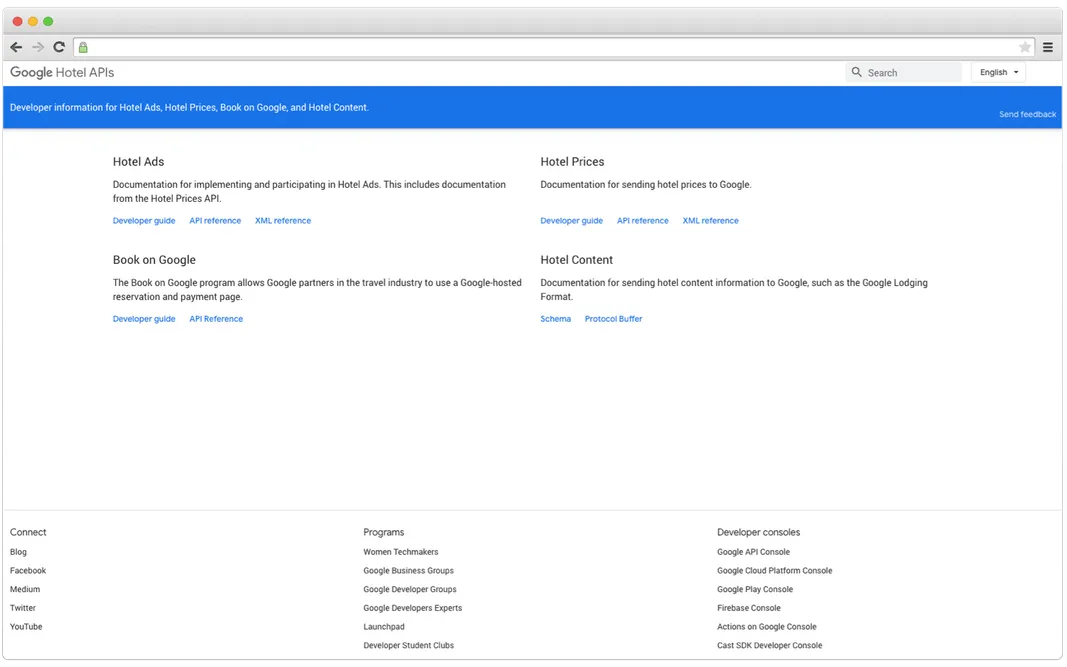Click the Connect footer heading
This screenshot has width=1067, height=667.
click(28, 532)
